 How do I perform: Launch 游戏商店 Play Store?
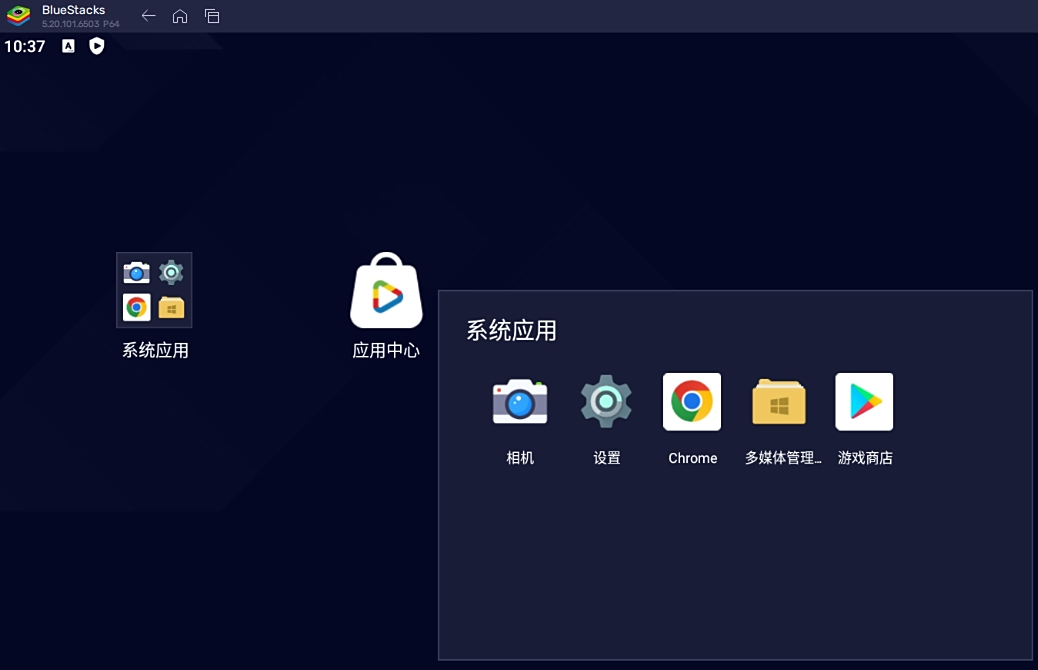click(x=864, y=401)
